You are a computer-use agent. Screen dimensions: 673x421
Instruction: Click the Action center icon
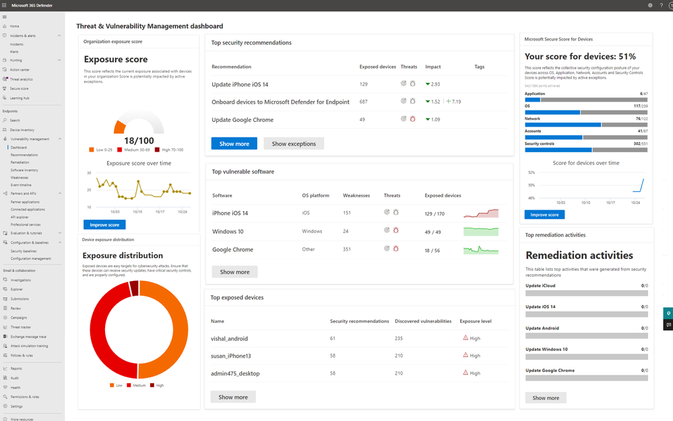[5, 70]
